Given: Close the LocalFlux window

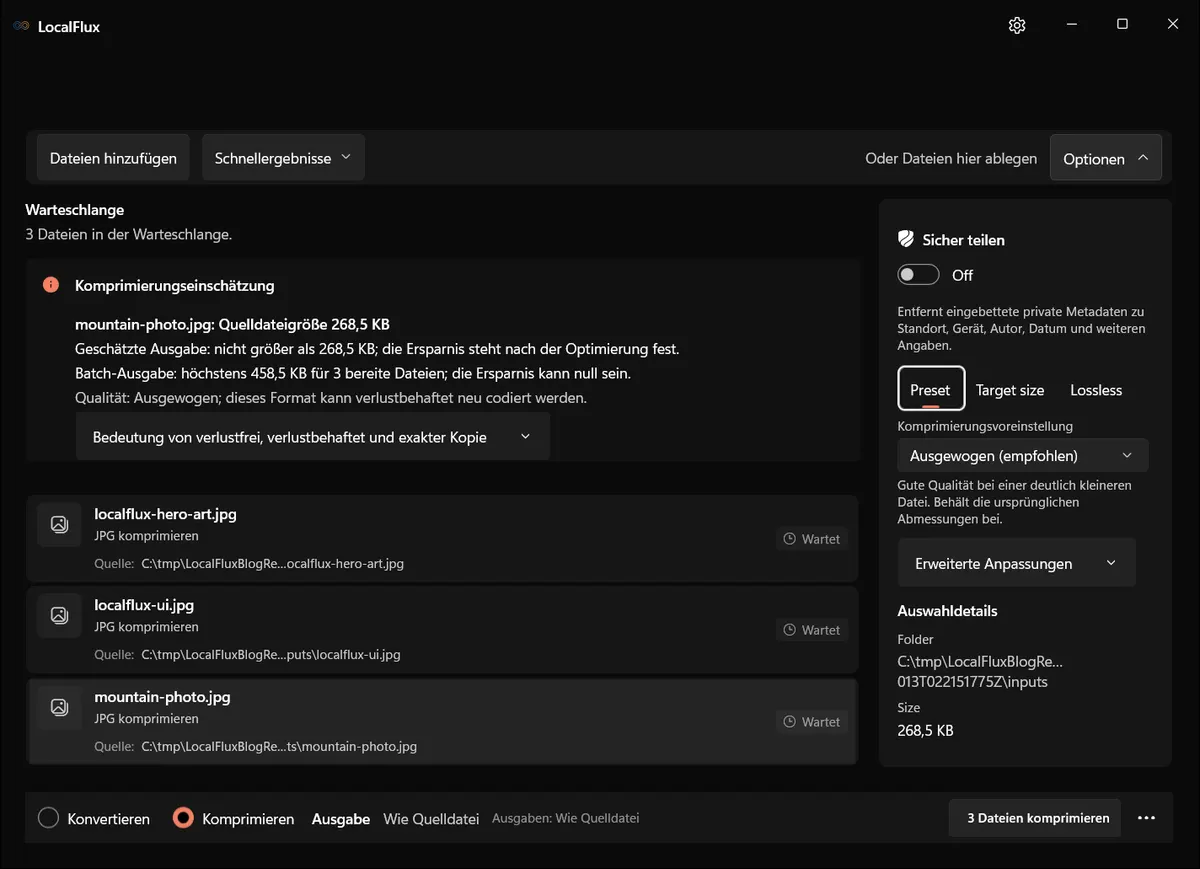Looking at the screenshot, I should point(1173,25).
